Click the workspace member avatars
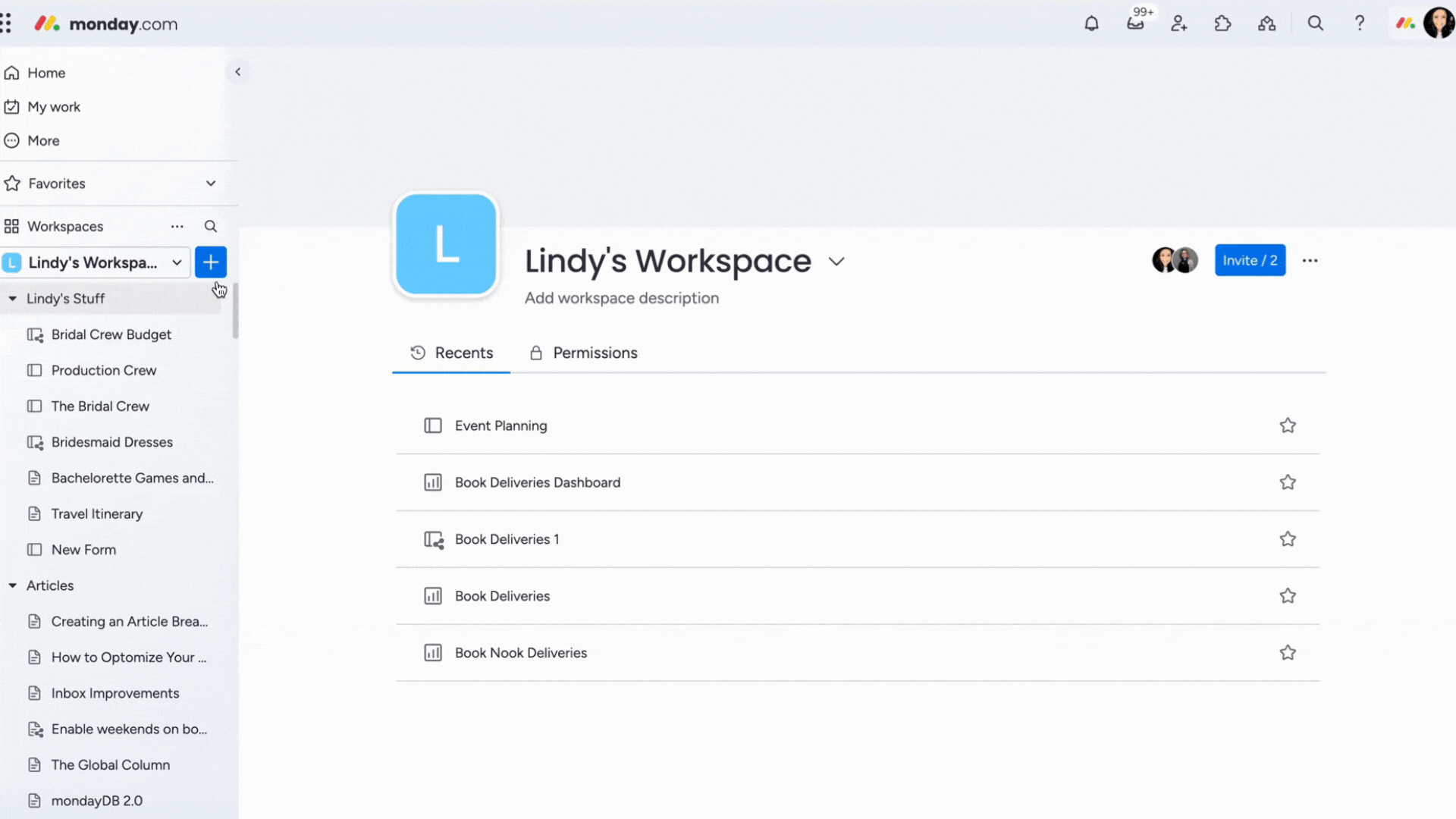The width and height of the screenshot is (1456, 819). (x=1175, y=260)
